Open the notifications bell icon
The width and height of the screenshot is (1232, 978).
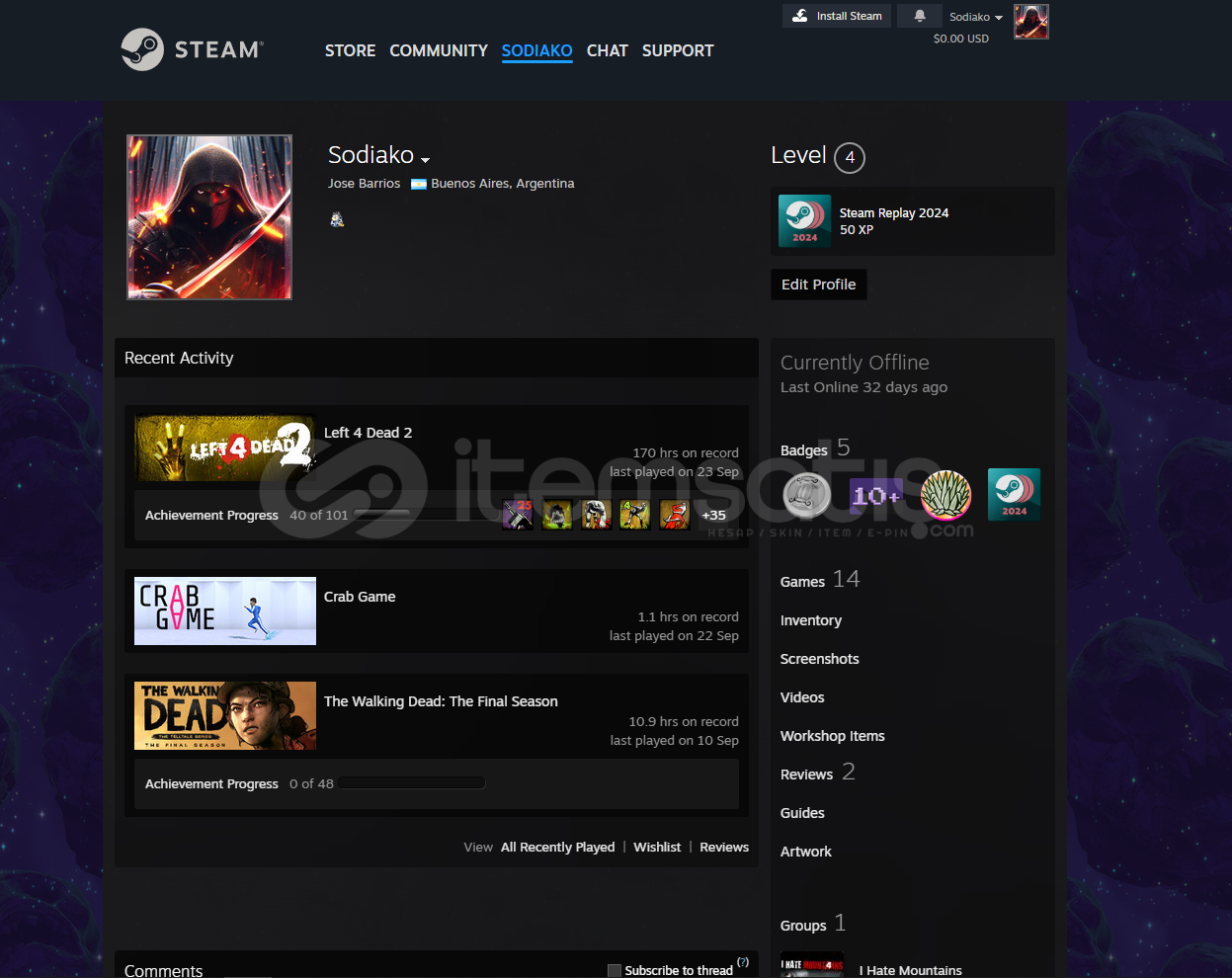(x=920, y=16)
